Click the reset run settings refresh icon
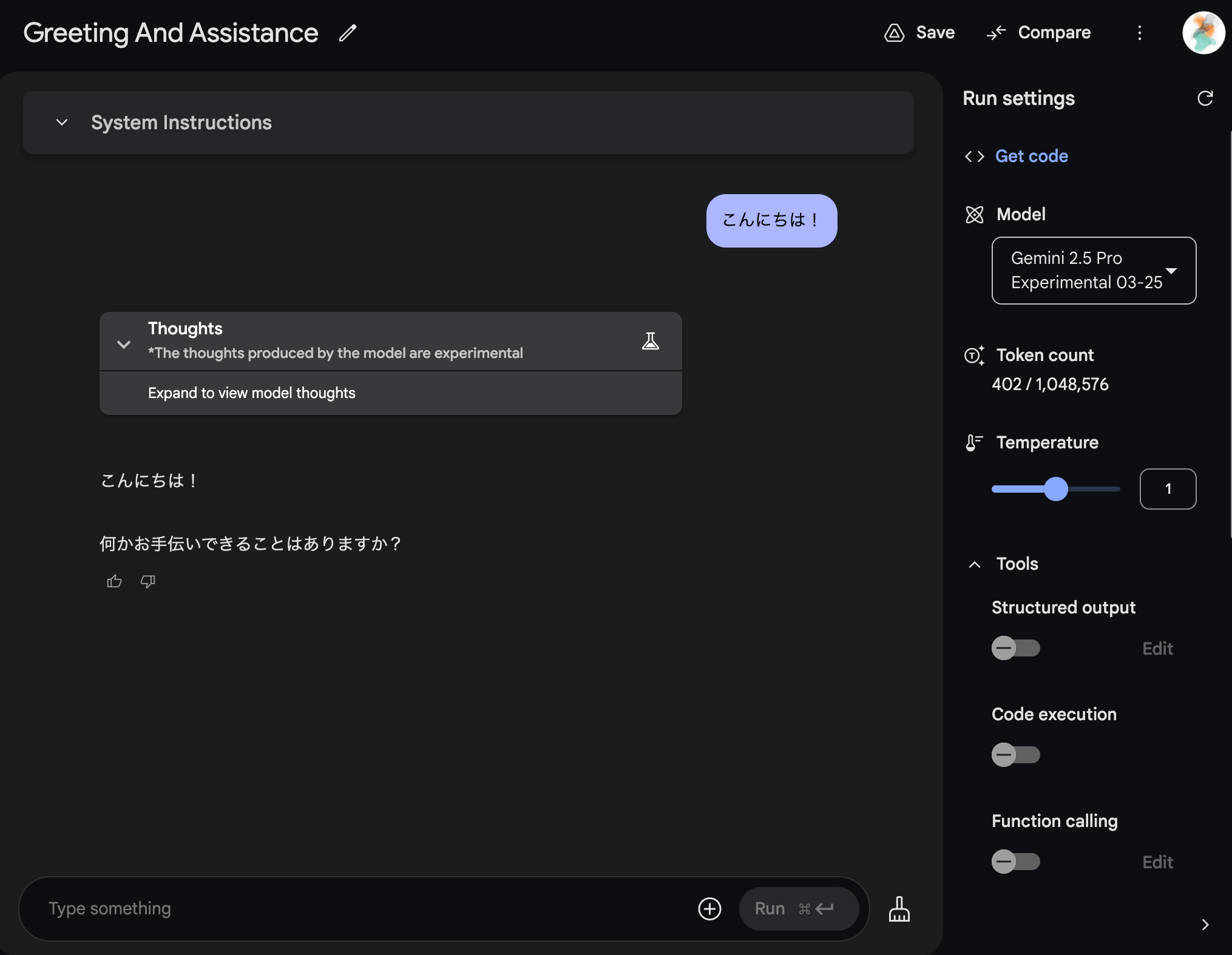1232x955 pixels. [1205, 98]
